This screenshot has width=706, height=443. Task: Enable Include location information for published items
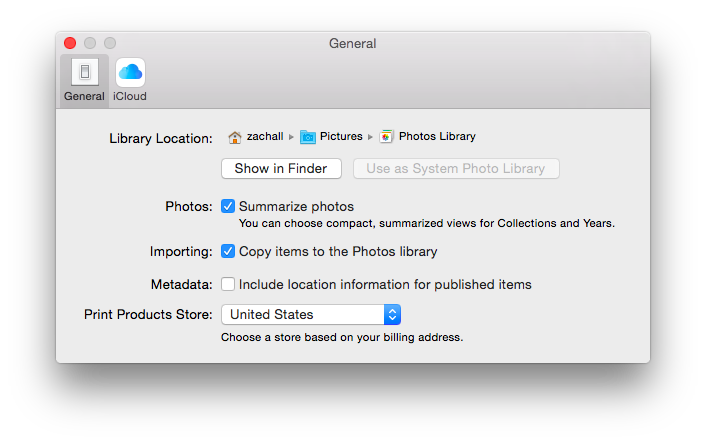pyautogui.click(x=228, y=284)
